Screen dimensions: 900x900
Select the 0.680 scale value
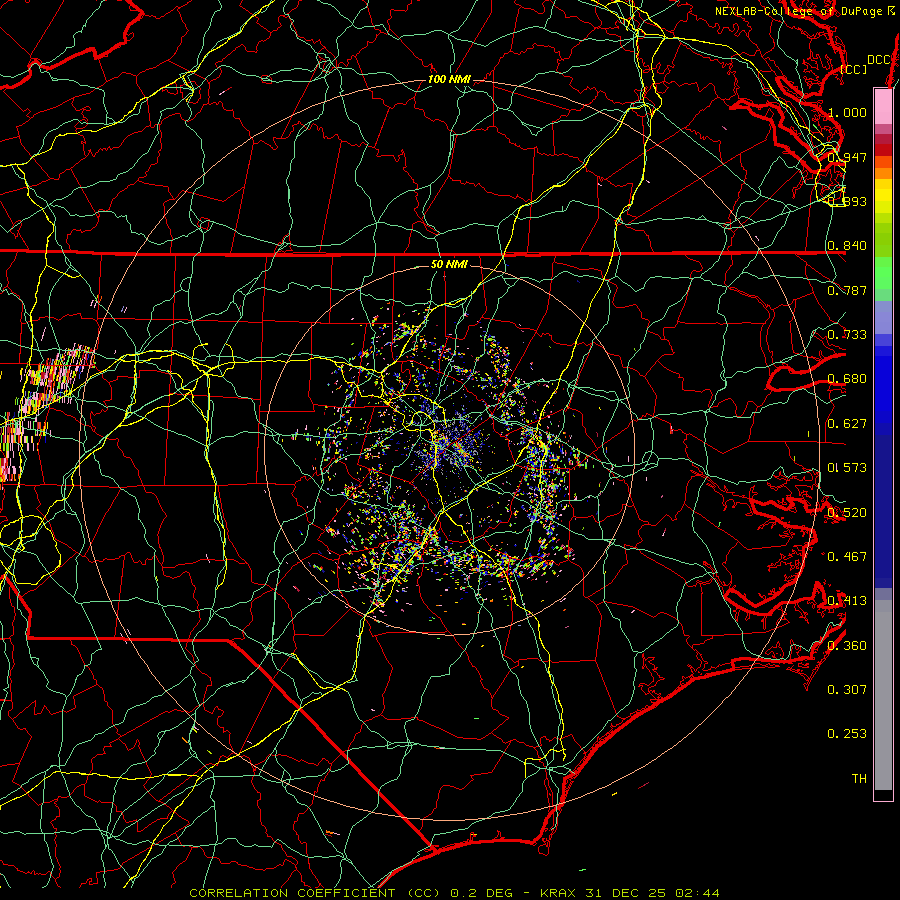(847, 379)
